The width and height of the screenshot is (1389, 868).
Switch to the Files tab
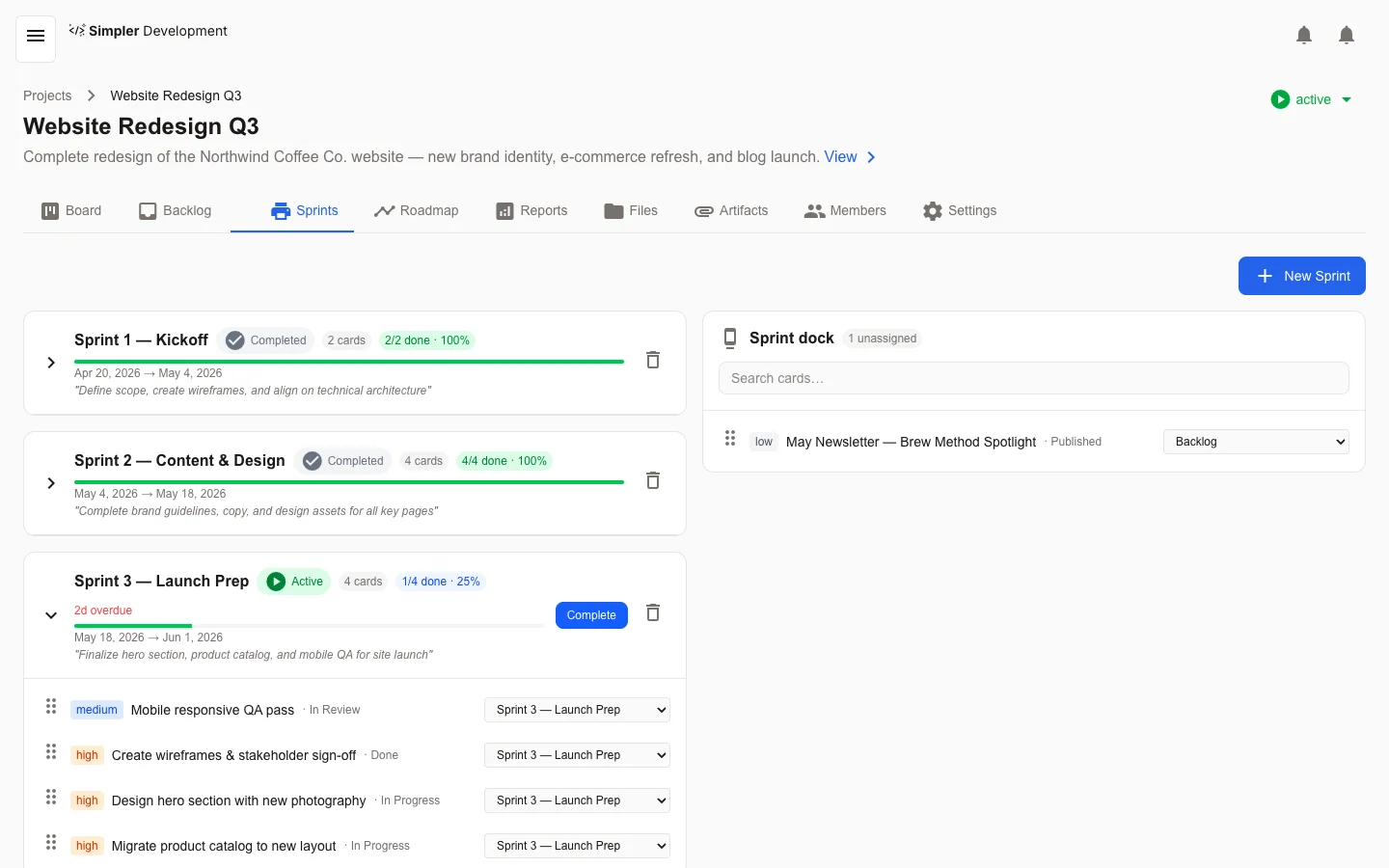point(631,210)
